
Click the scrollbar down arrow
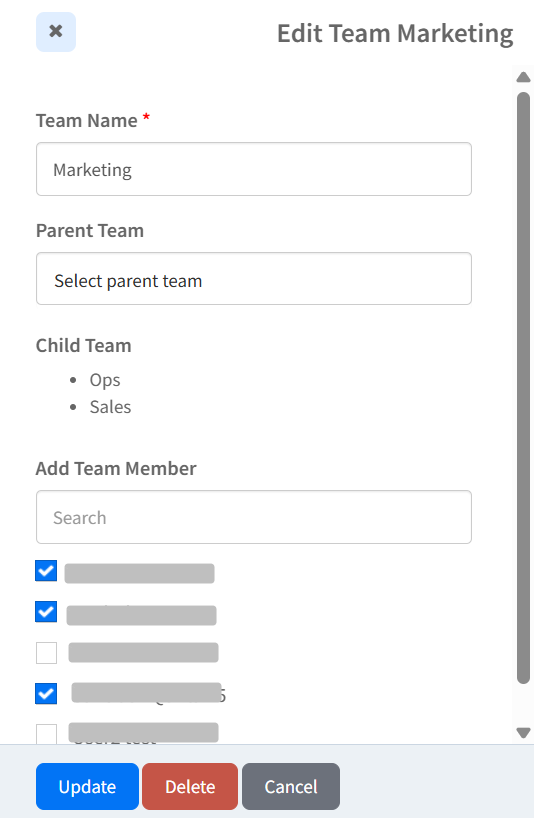[x=523, y=732]
